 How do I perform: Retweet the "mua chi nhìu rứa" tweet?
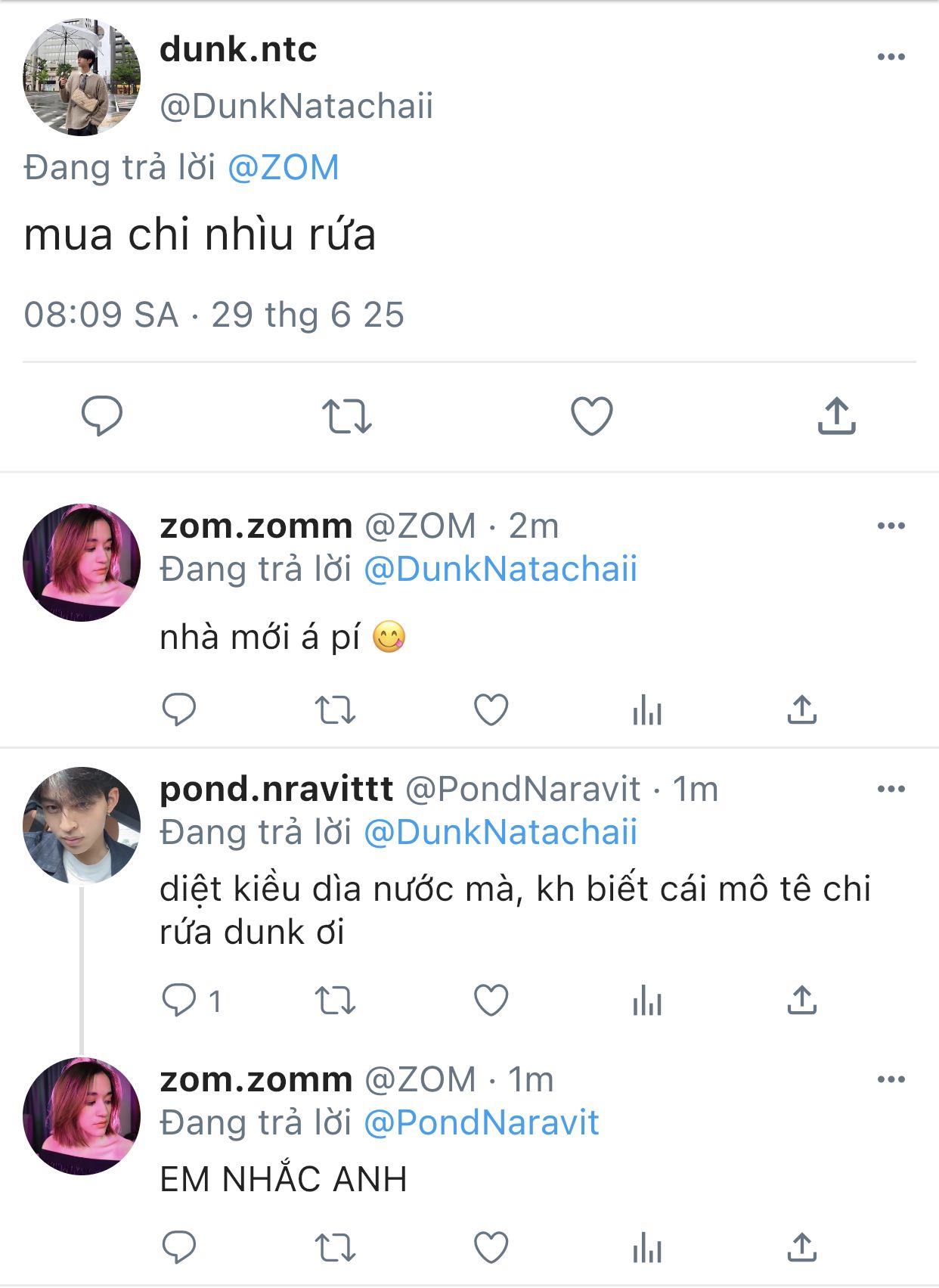[x=347, y=416]
